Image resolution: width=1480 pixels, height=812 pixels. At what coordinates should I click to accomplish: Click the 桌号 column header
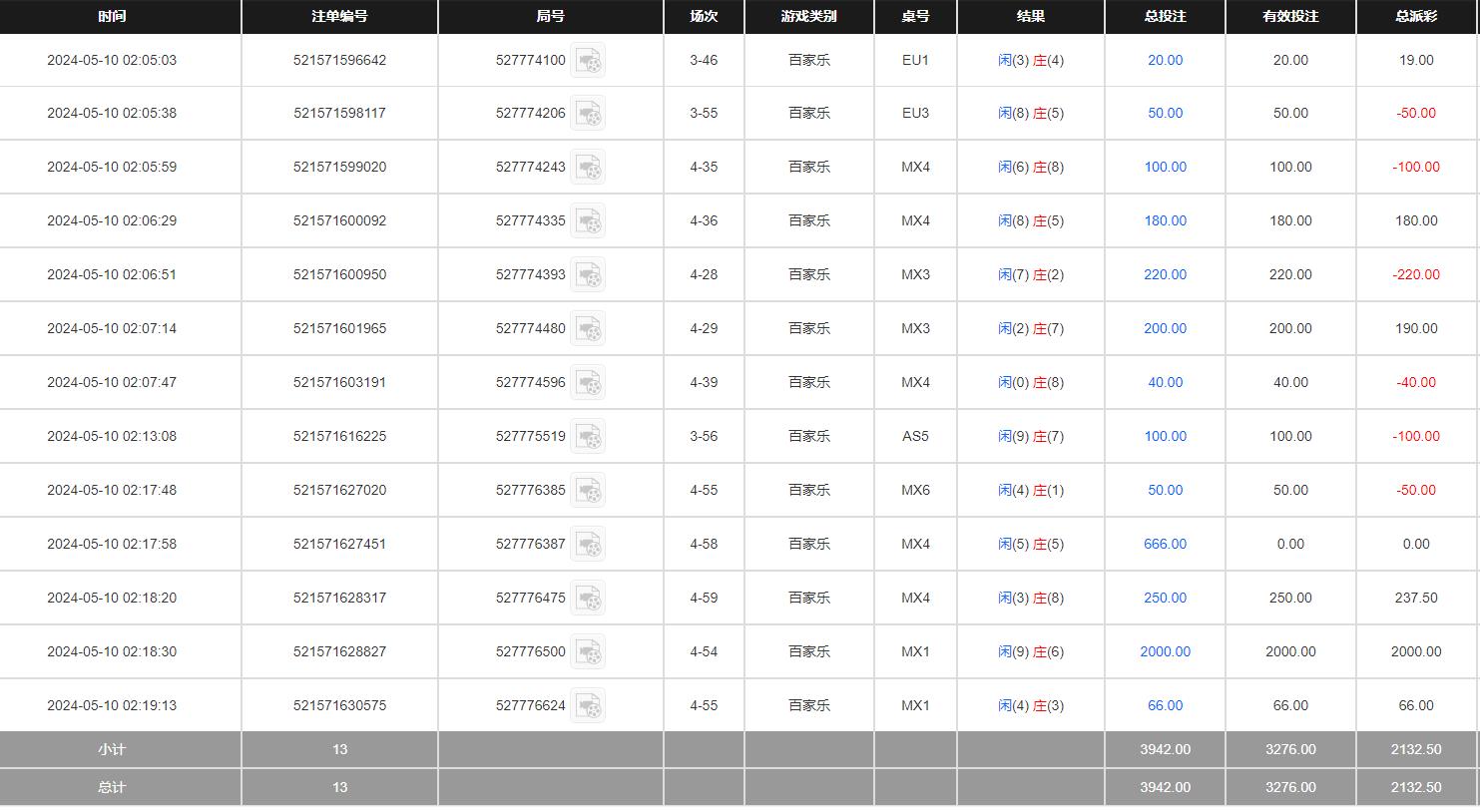[x=915, y=16]
